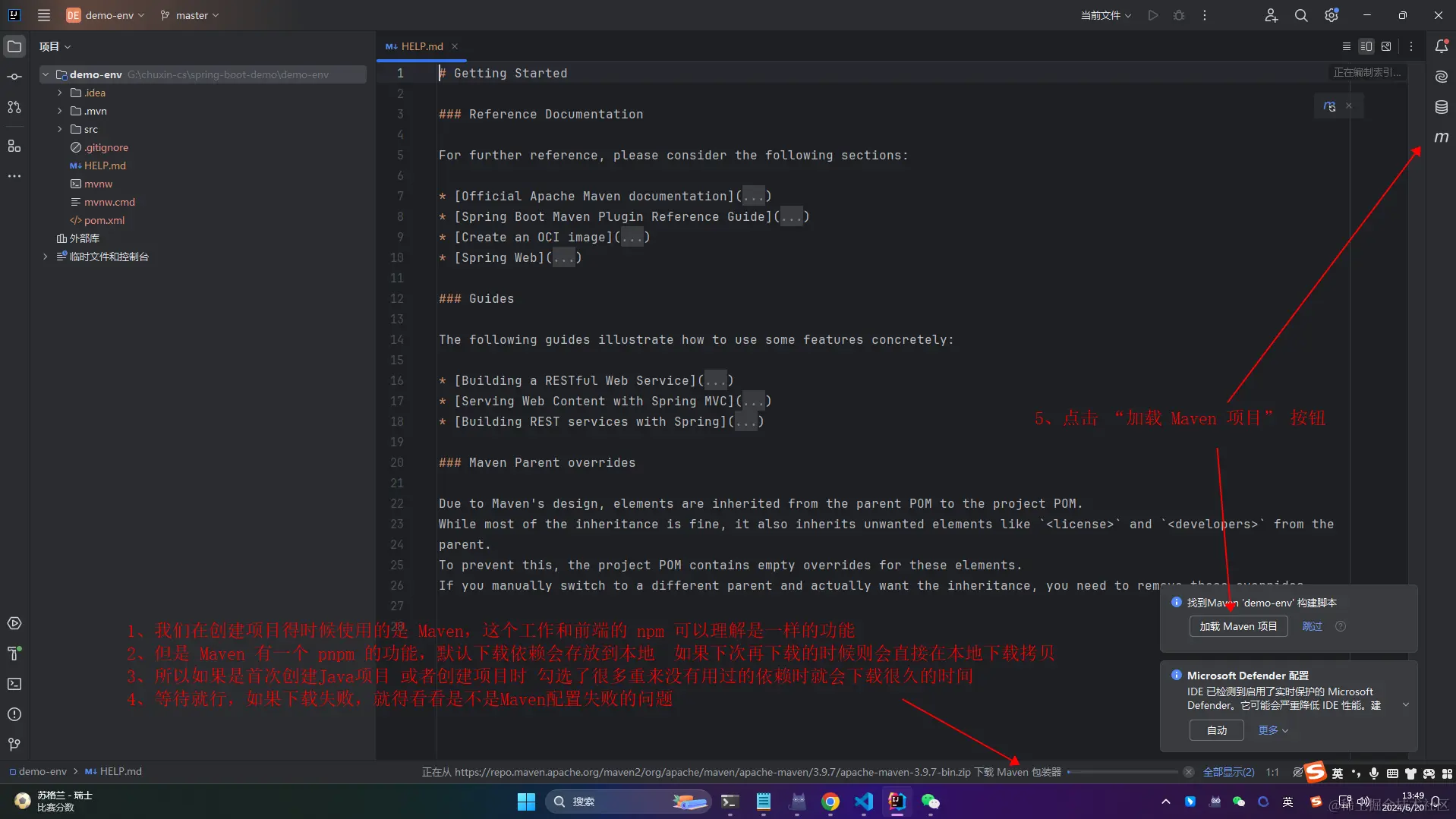1456x819 pixels.
Task: Open editor tab options menu
Action: 1411,46
